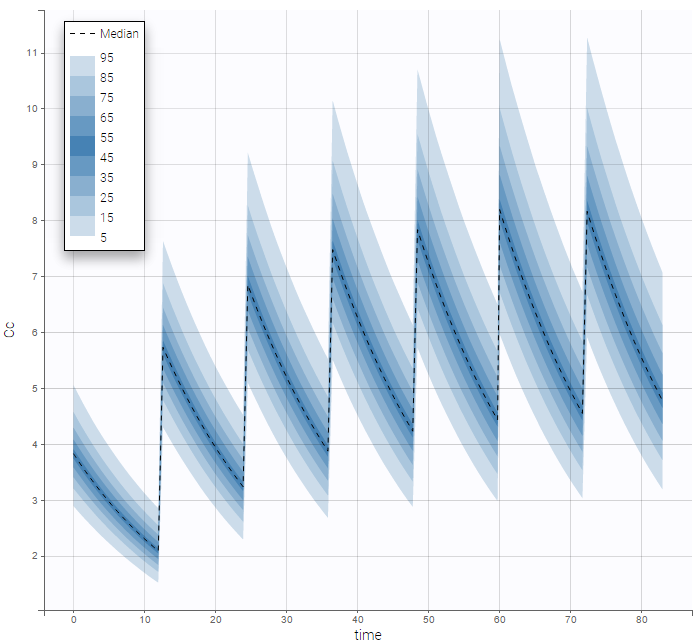
Task: Click the dashed line icon beside Median
Action: (82, 34)
